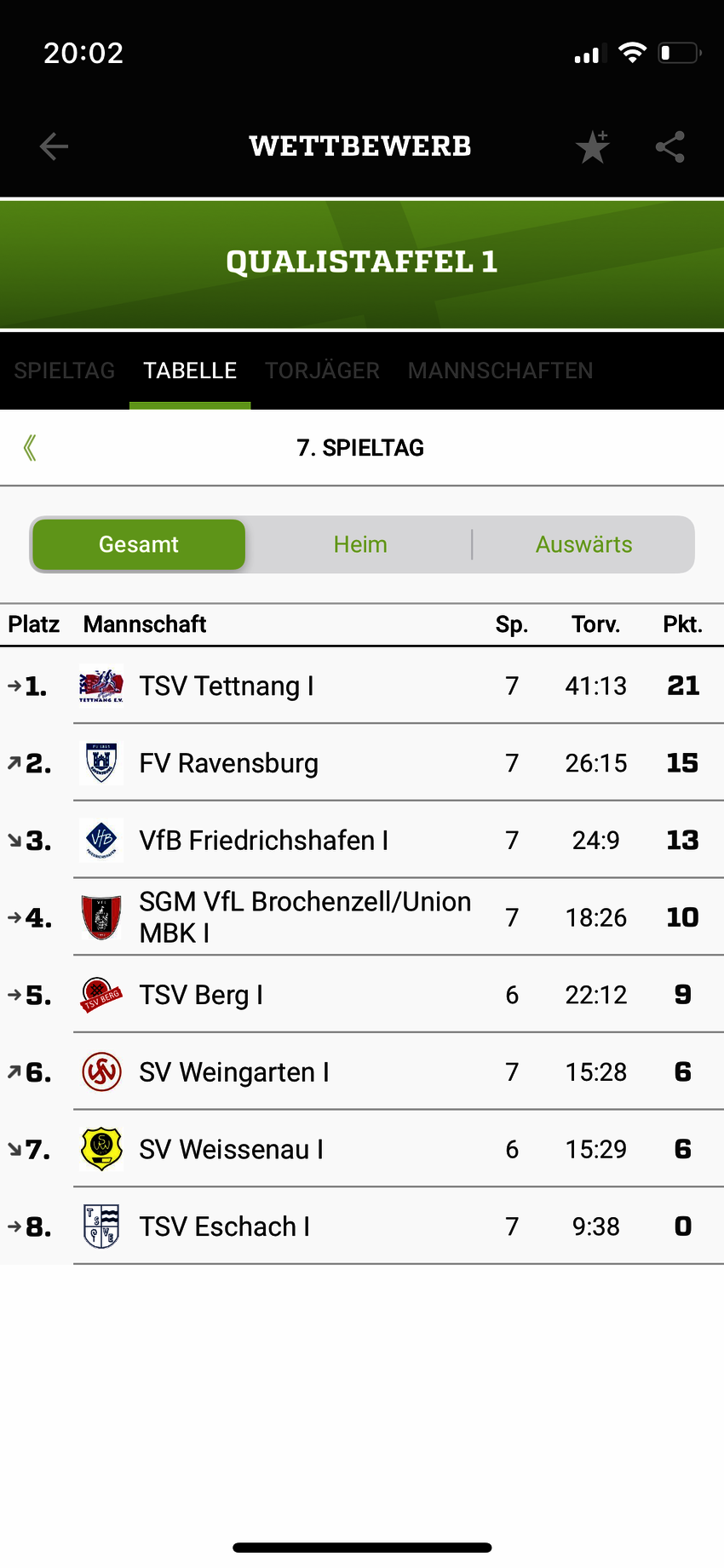The height and width of the screenshot is (1568, 724).
Task: Tap TSV Eschach club crest
Action: [101, 1226]
